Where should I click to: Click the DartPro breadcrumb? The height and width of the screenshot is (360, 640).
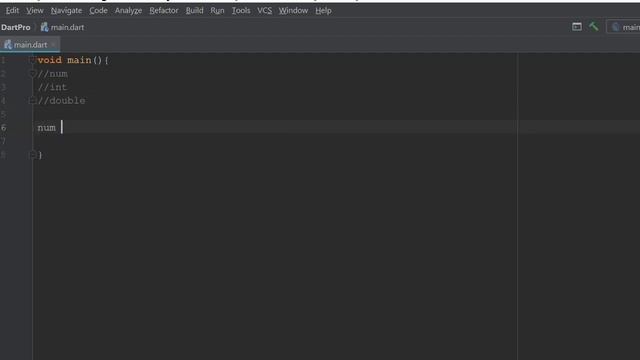(16, 27)
